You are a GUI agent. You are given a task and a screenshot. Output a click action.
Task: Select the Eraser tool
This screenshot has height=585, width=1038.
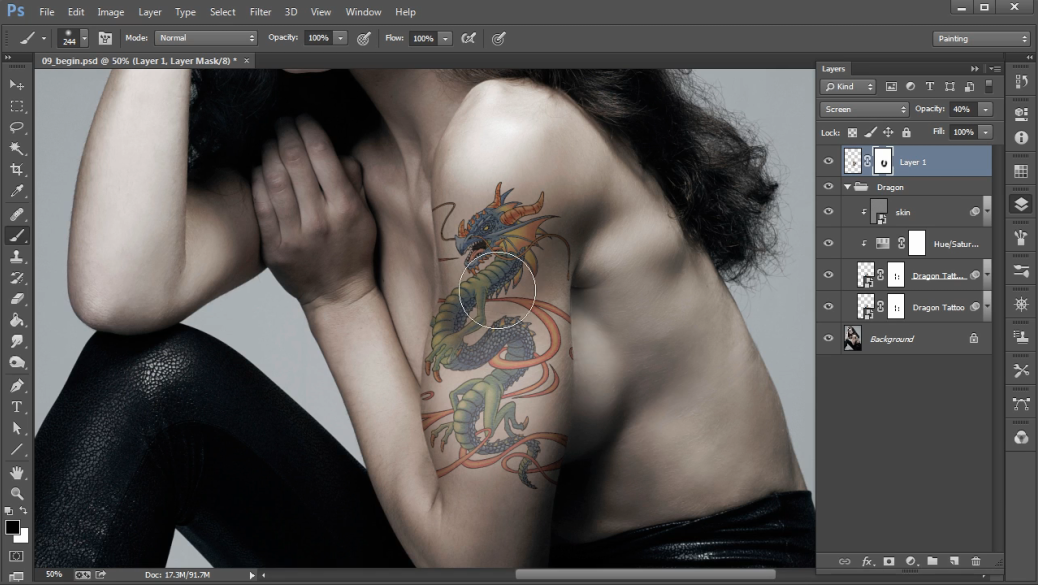17,298
